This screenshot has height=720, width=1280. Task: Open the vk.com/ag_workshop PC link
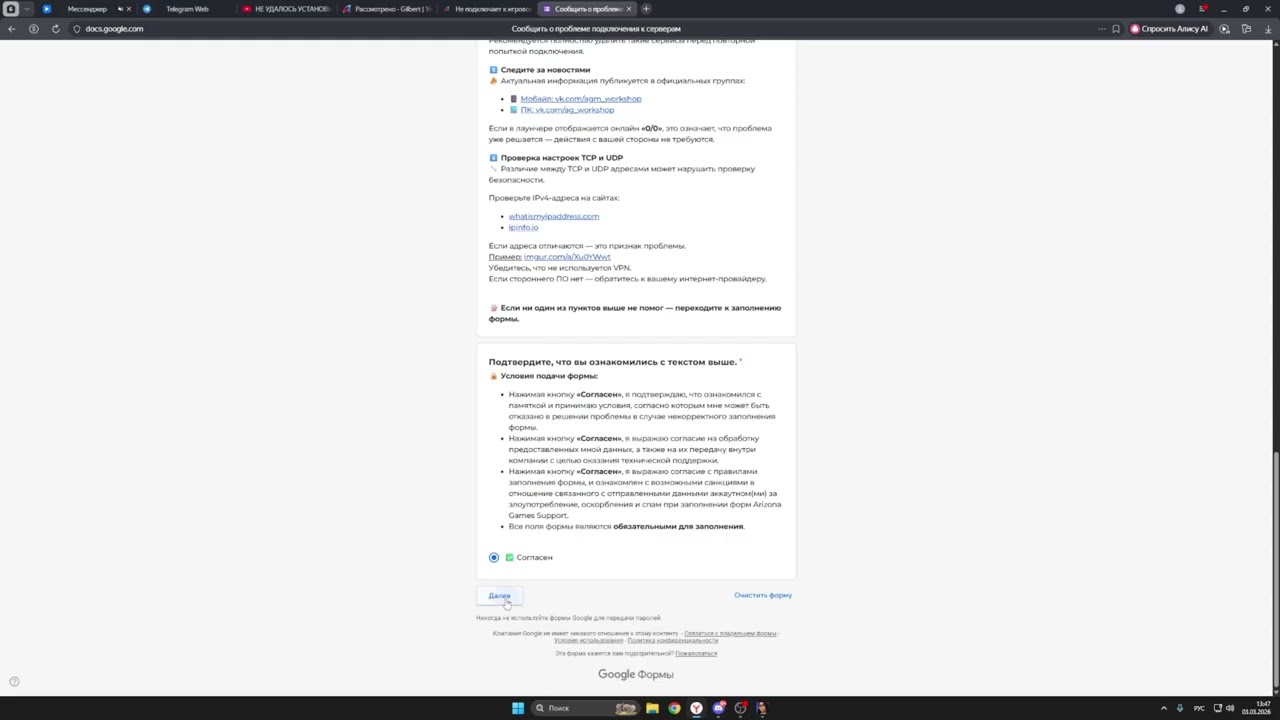[x=567, y=110]
